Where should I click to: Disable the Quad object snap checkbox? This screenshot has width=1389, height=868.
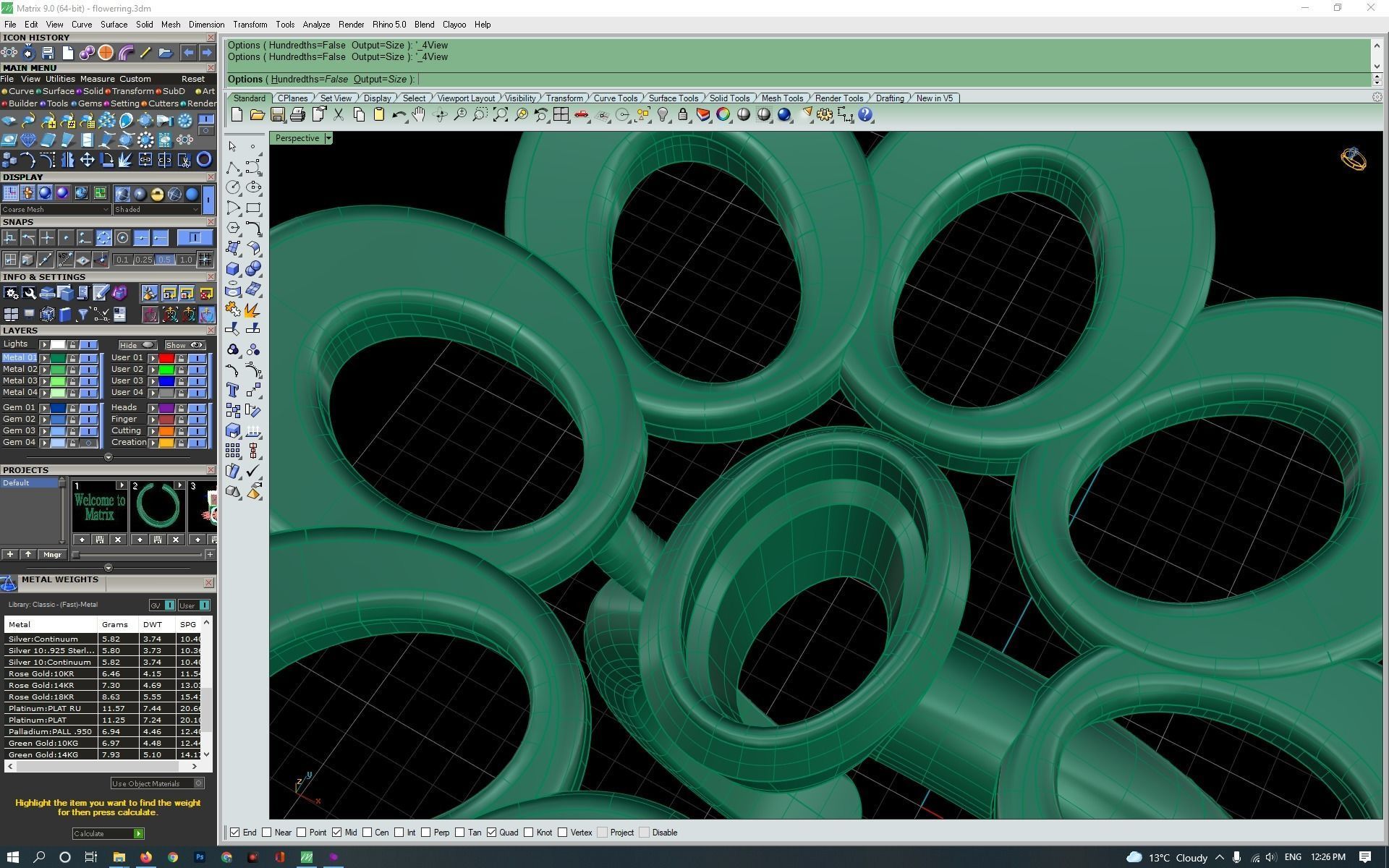492,833
